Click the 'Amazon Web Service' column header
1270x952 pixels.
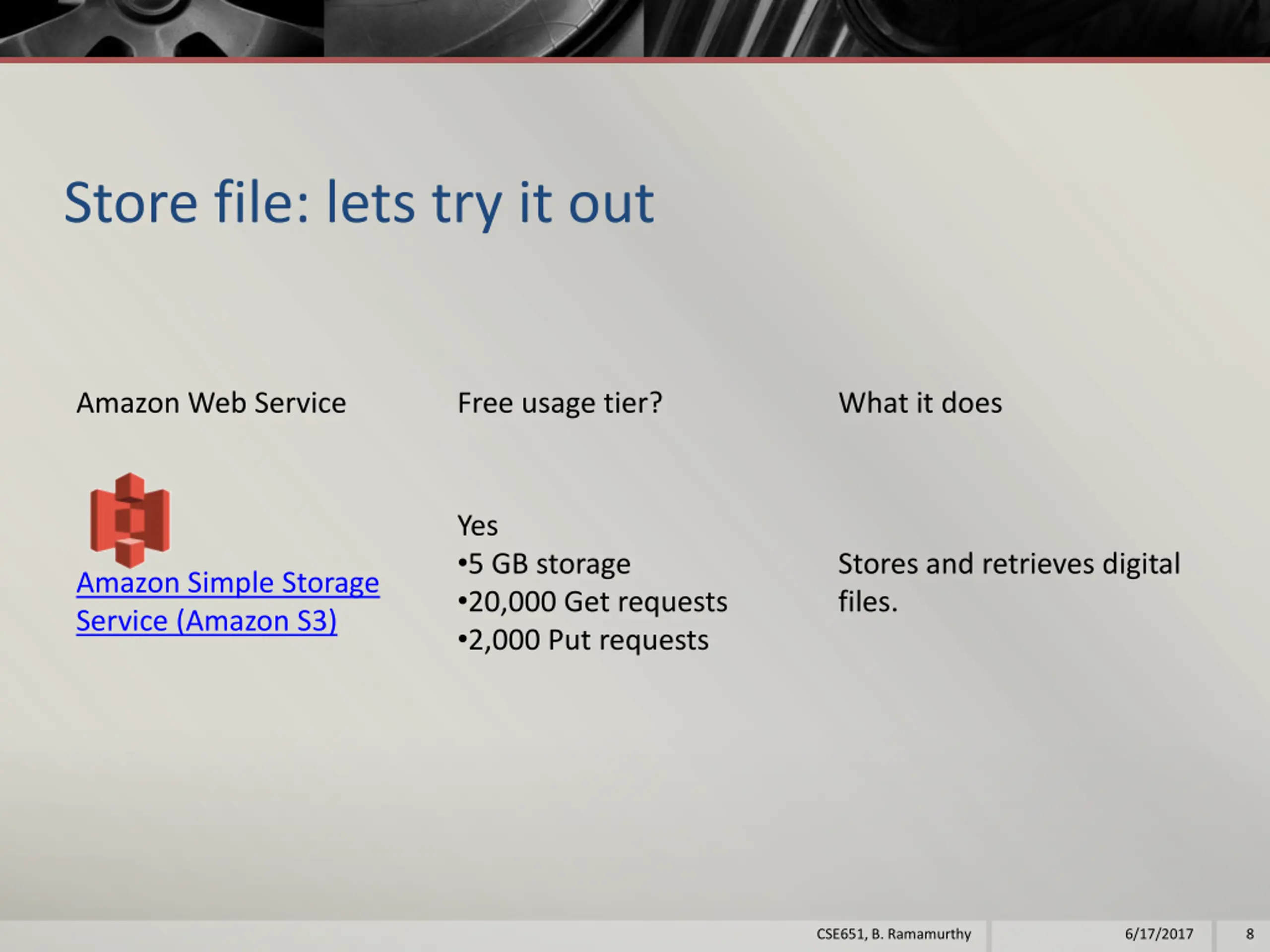pyautogui.click(x=211, y=403)
